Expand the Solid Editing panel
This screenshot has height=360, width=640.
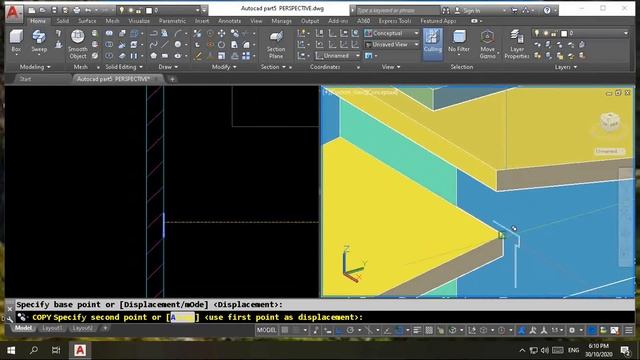tap(124, 67)
